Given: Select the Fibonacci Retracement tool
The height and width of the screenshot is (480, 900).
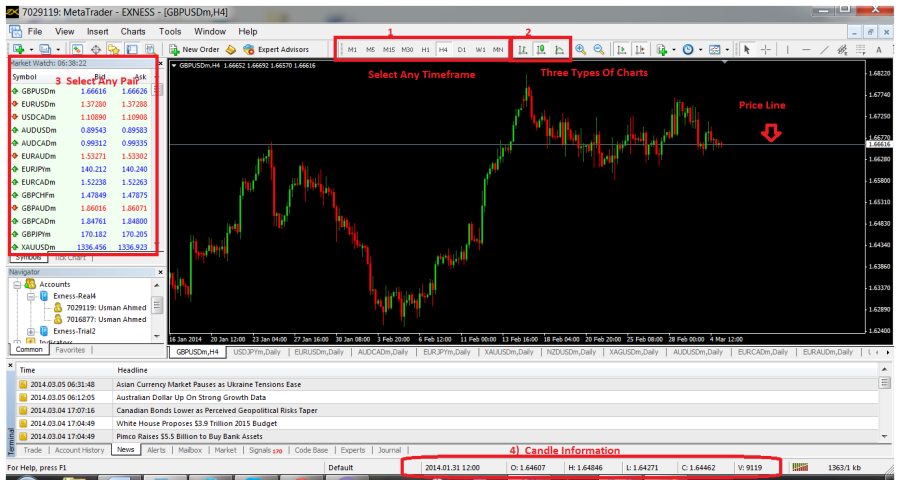Looking at the screenshot, I should 860,50.
